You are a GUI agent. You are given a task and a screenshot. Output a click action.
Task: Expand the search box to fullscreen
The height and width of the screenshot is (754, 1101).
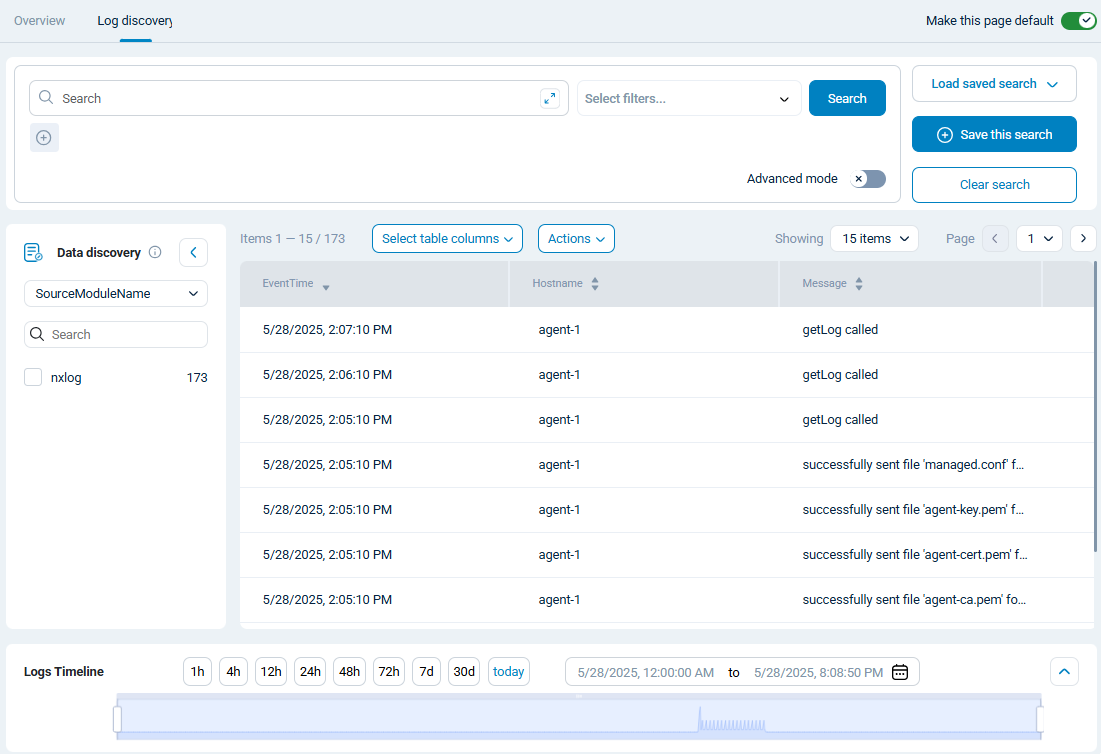pos(549,98)
